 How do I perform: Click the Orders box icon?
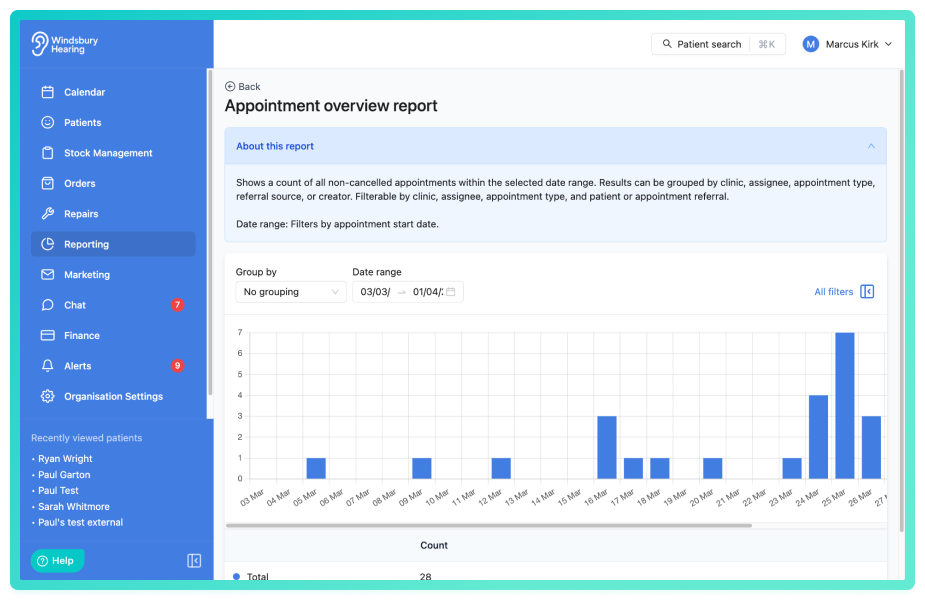click(x=48, y=183)
